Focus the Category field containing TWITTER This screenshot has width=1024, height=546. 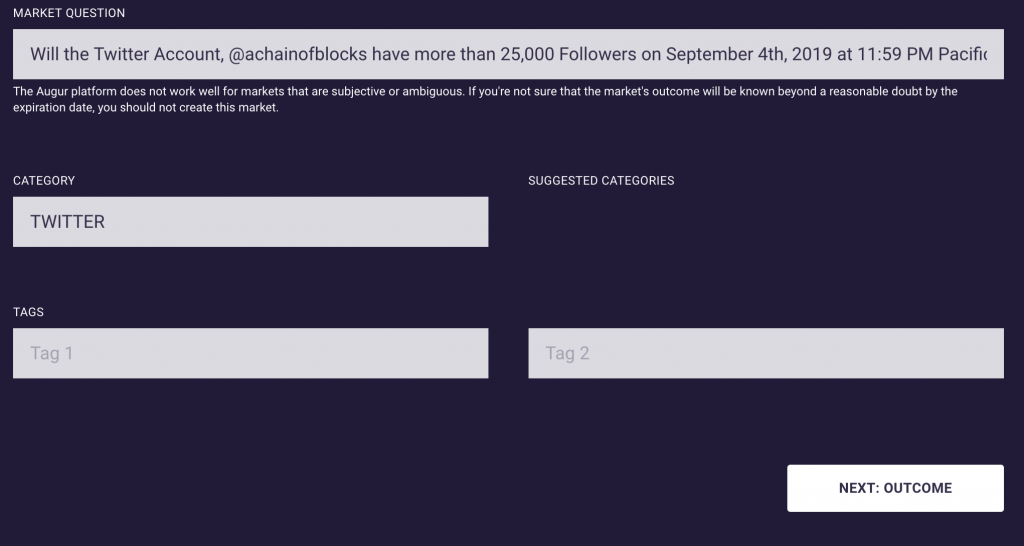pyautogui.click(x=251, y=222)
